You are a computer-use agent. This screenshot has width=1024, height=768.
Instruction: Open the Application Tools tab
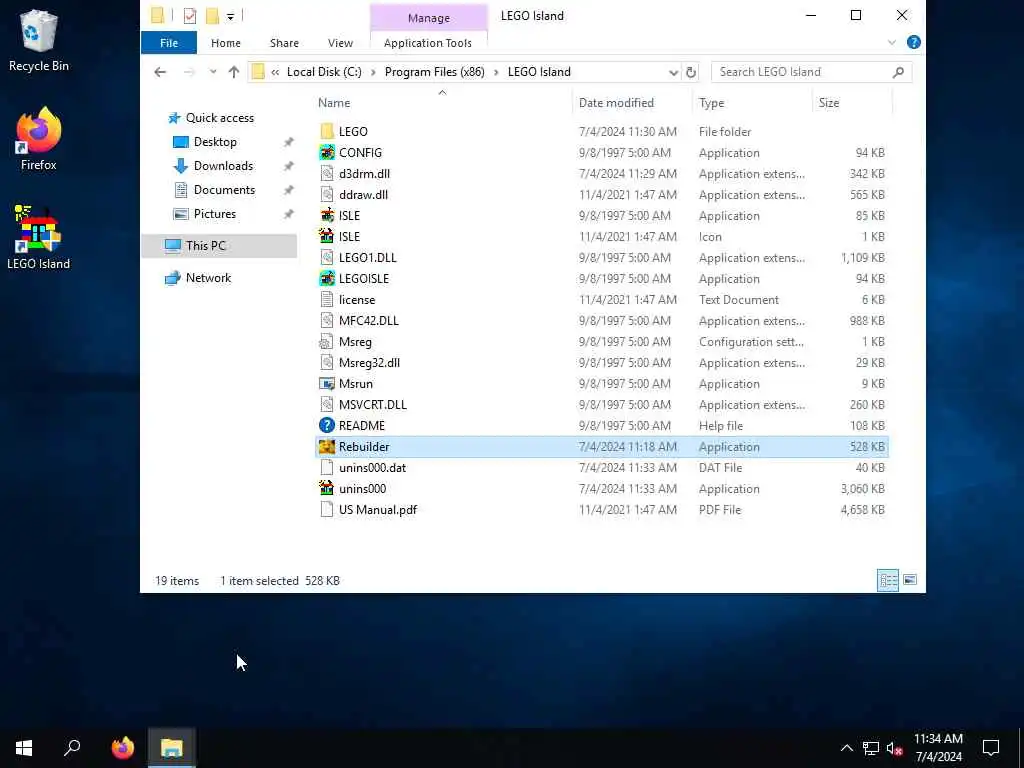pos(428,43)
